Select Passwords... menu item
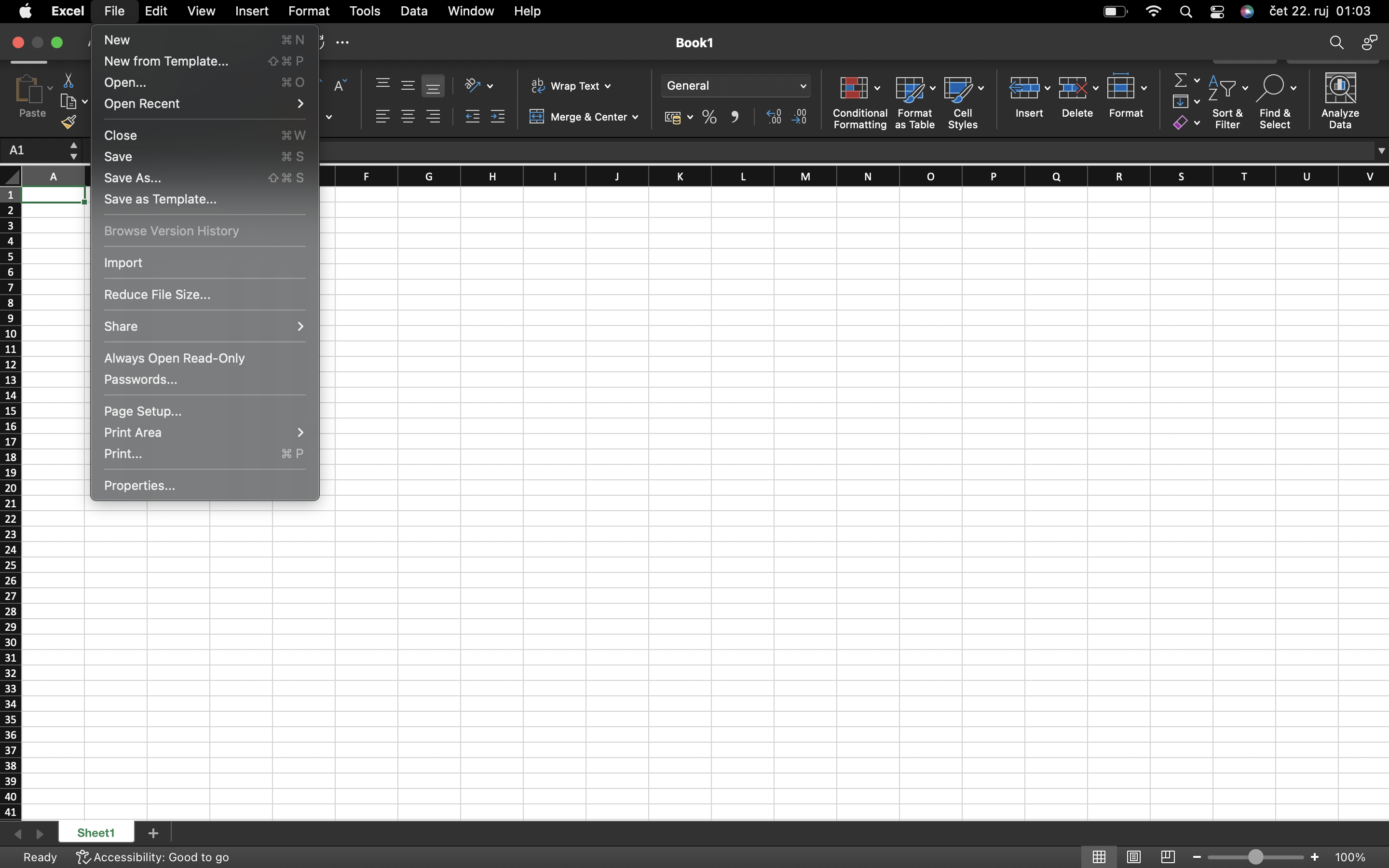Image resolution: width=1389 pixels, height=868 pixels. (204, 380)
